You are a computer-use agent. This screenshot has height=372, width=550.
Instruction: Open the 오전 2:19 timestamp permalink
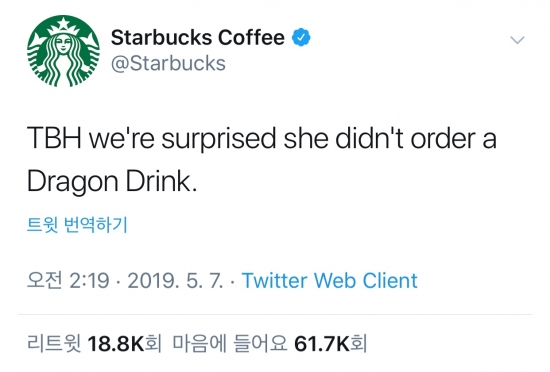point(68,281)
